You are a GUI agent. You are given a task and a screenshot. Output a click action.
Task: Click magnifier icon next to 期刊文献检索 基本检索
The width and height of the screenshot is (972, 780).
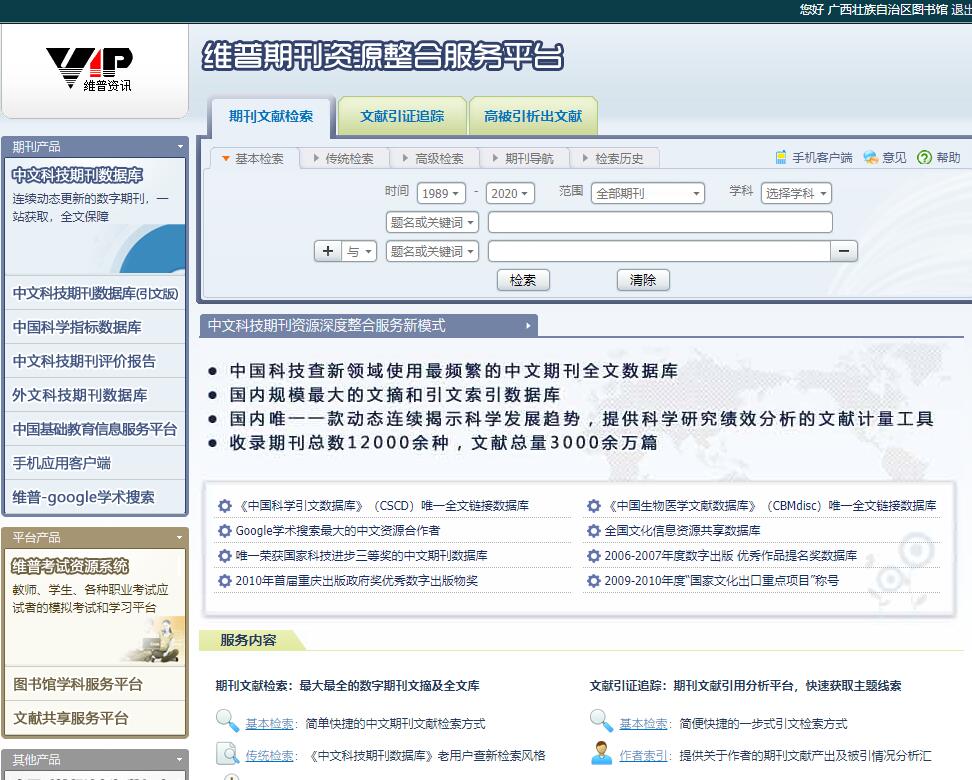pyautogui.click(x=228, y=721)
